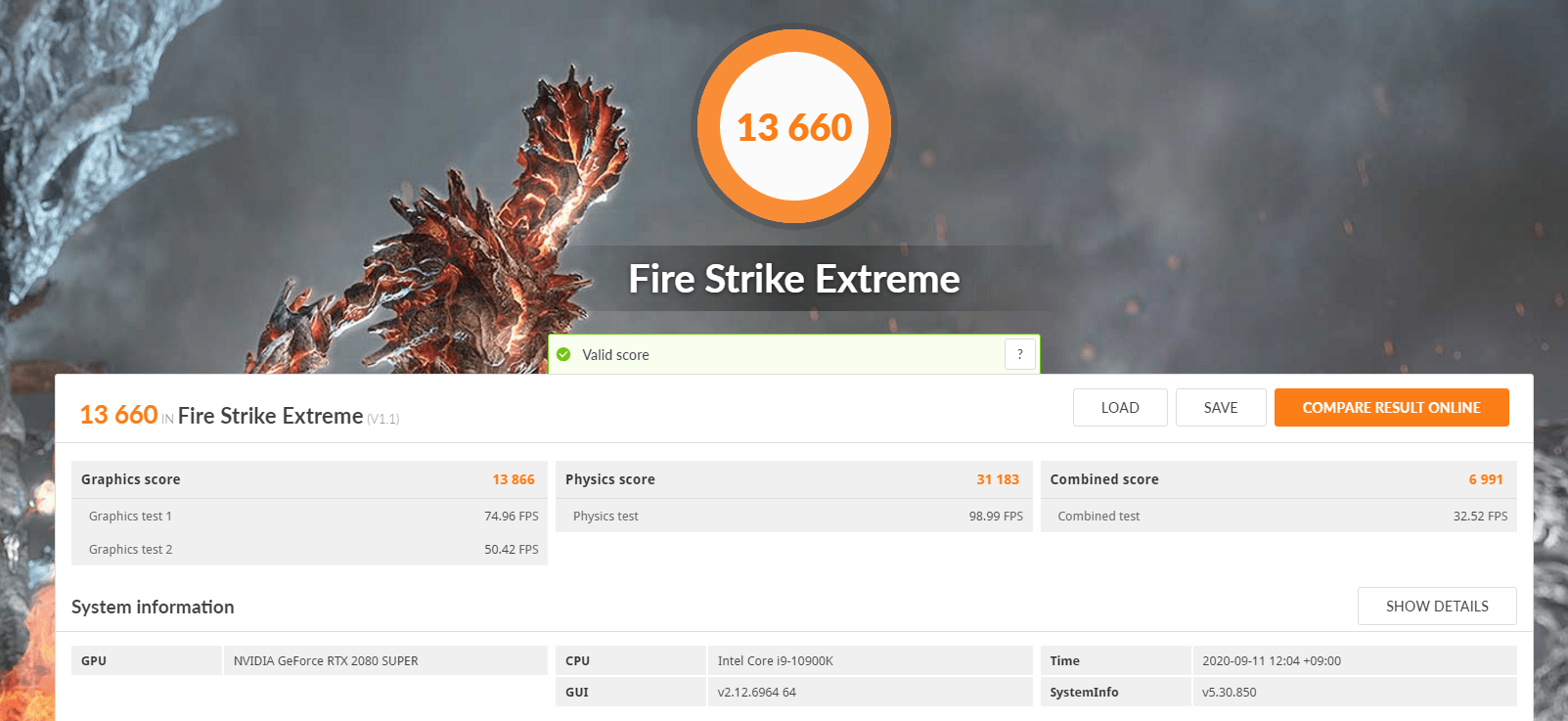Click the Fire Strike Extreme banner title

794,279
